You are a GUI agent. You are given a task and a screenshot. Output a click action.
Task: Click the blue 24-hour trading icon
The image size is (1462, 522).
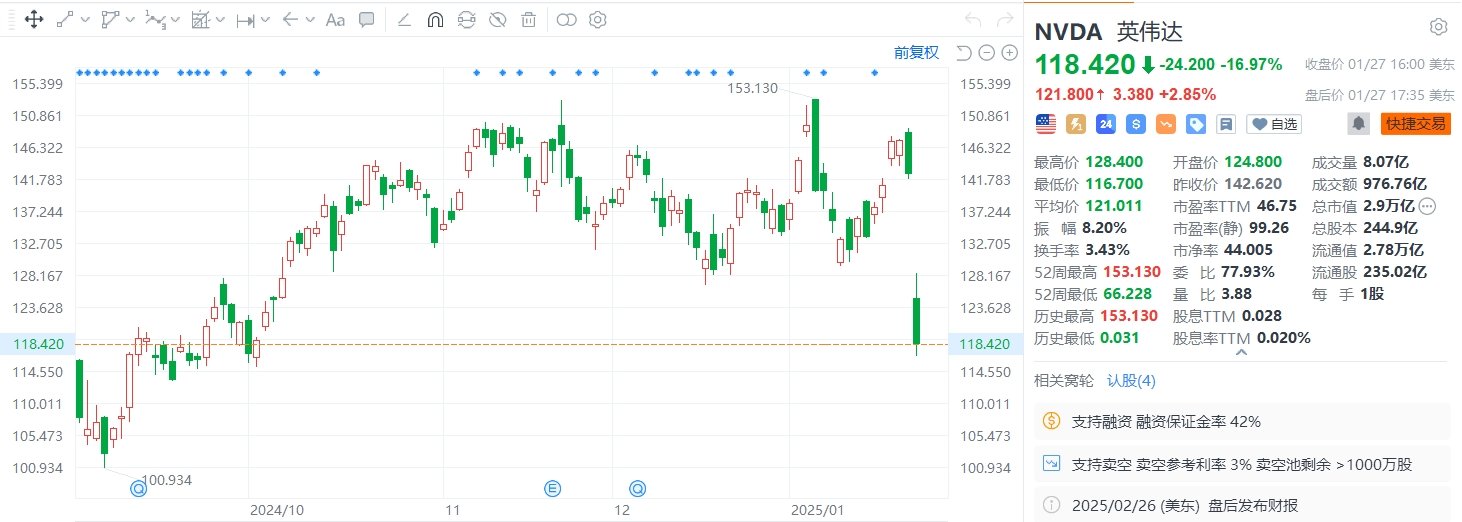point(1106,124)
